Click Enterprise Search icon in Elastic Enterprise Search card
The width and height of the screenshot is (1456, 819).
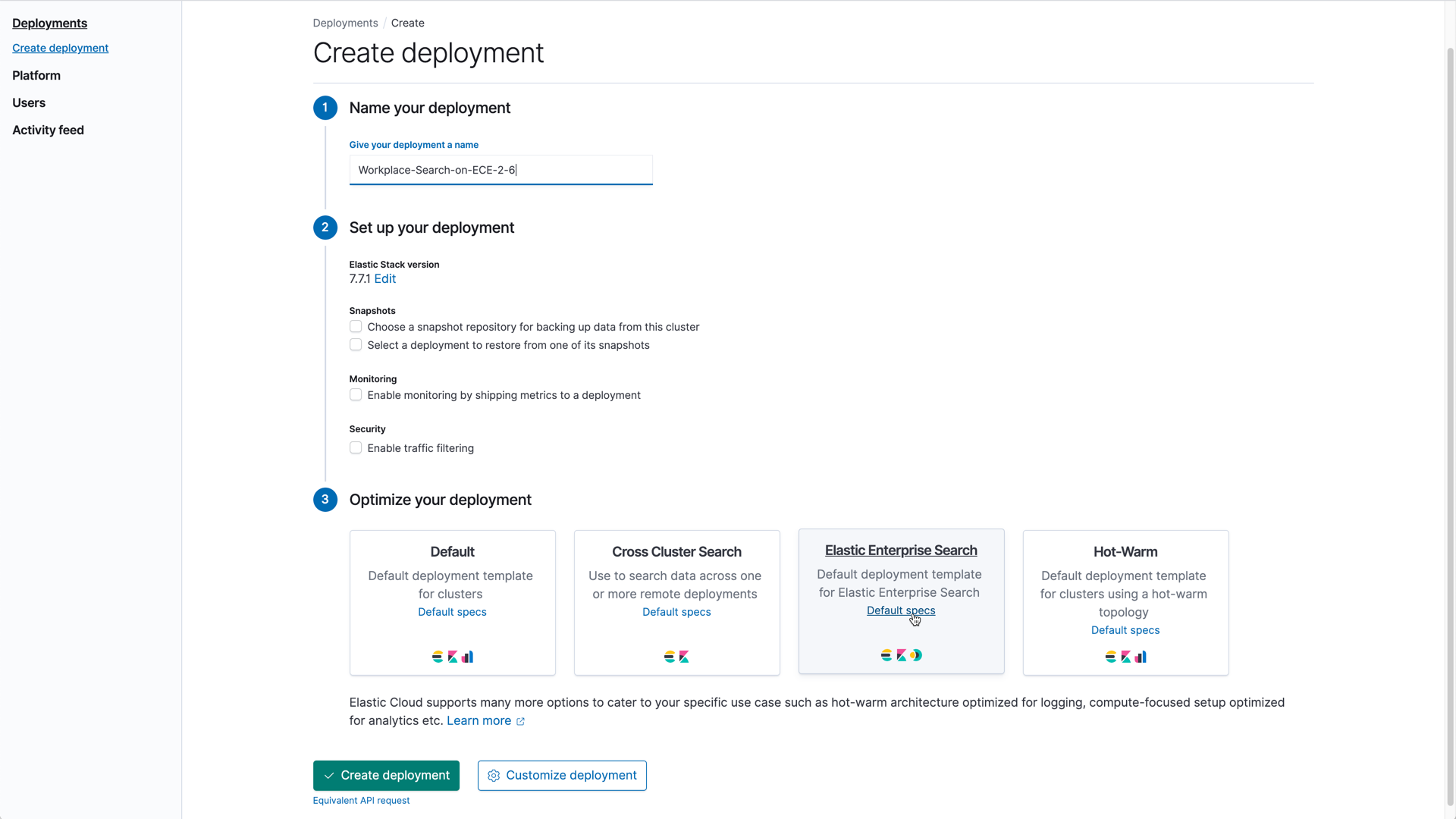[916, 655]
